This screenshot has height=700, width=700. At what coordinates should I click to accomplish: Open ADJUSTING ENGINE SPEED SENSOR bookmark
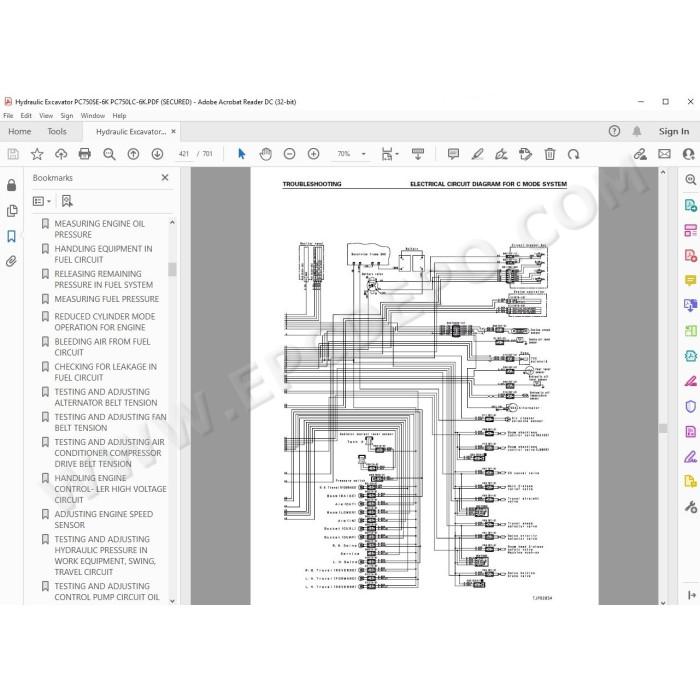(x=104, y=519)
